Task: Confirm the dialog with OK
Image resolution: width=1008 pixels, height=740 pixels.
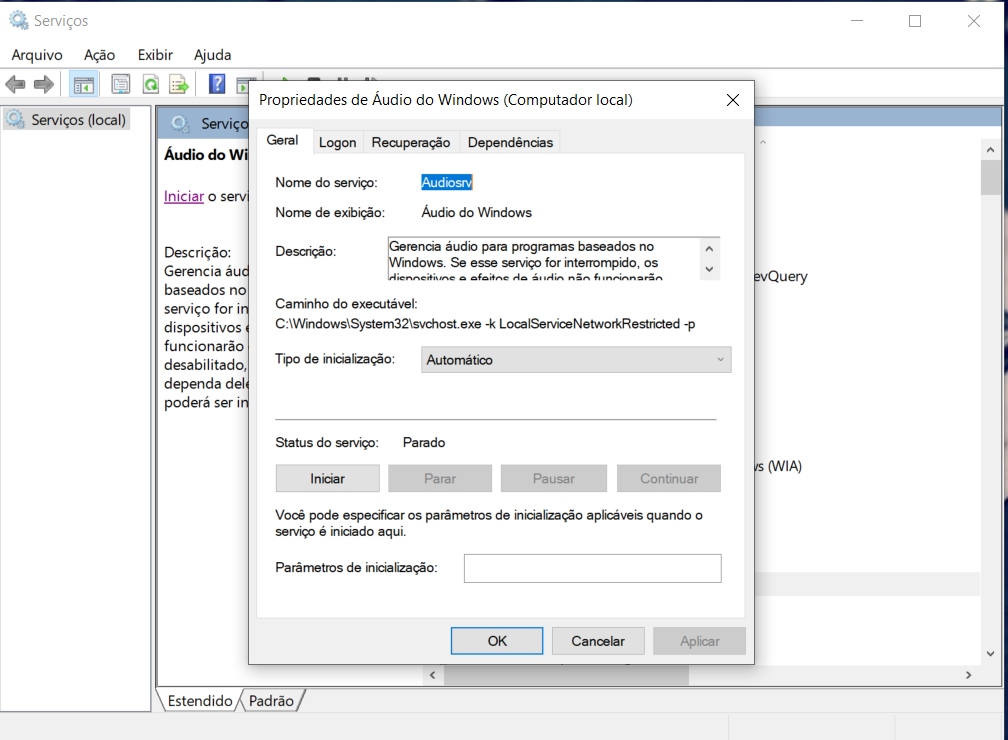Action: pyautogui.click(x=497, y=641)
